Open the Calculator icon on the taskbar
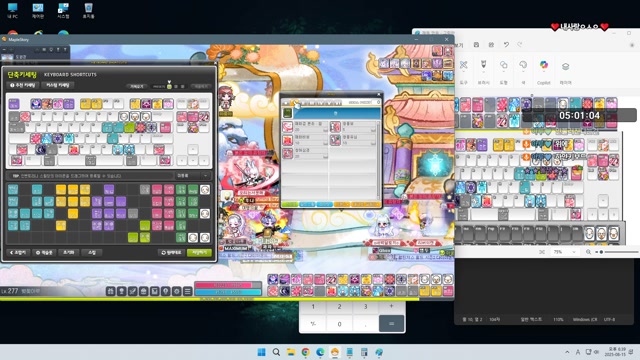 coord(364,352)
